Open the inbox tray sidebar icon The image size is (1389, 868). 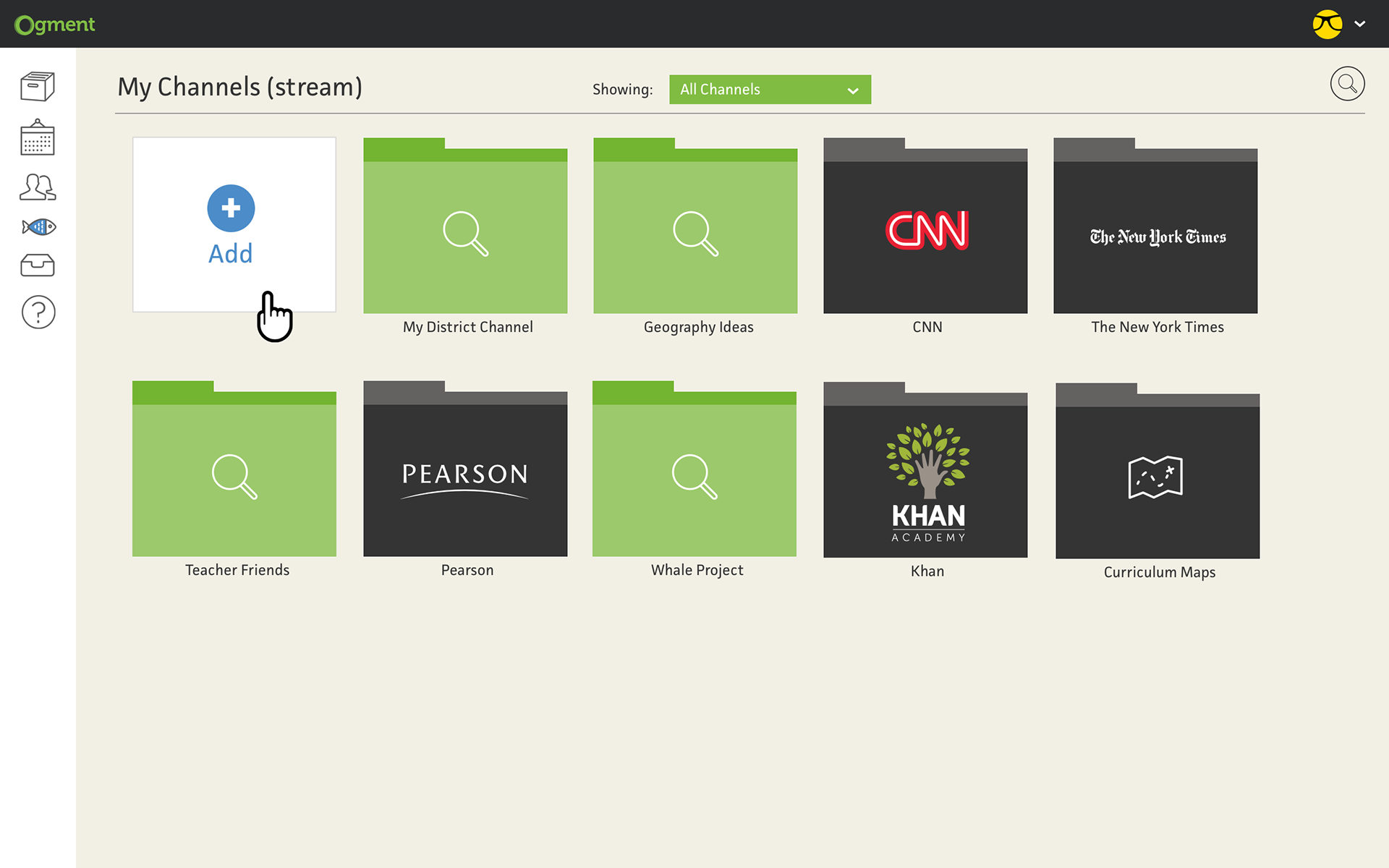(38, 265)
